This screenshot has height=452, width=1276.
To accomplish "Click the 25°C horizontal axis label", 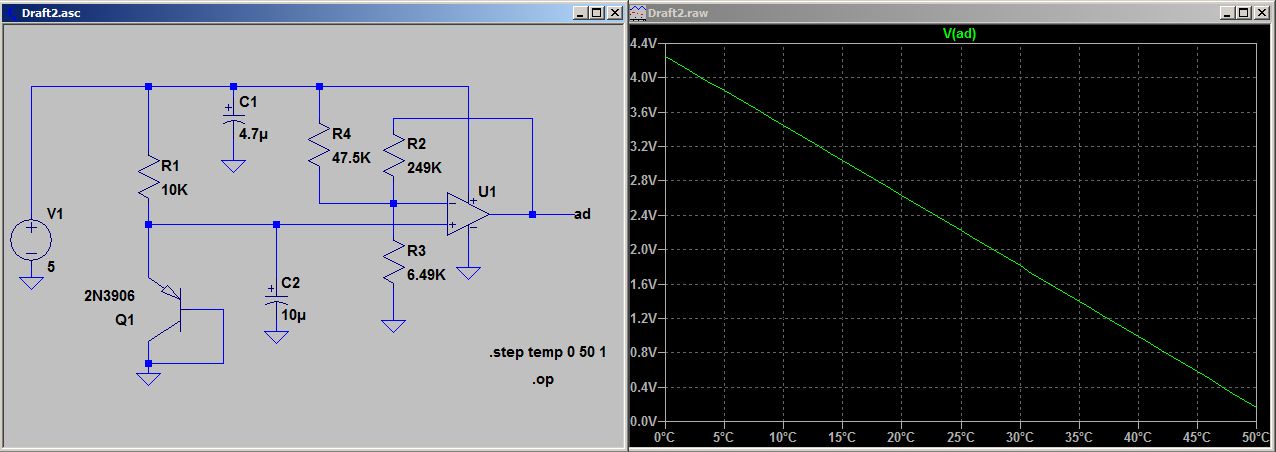I will 960,438.
